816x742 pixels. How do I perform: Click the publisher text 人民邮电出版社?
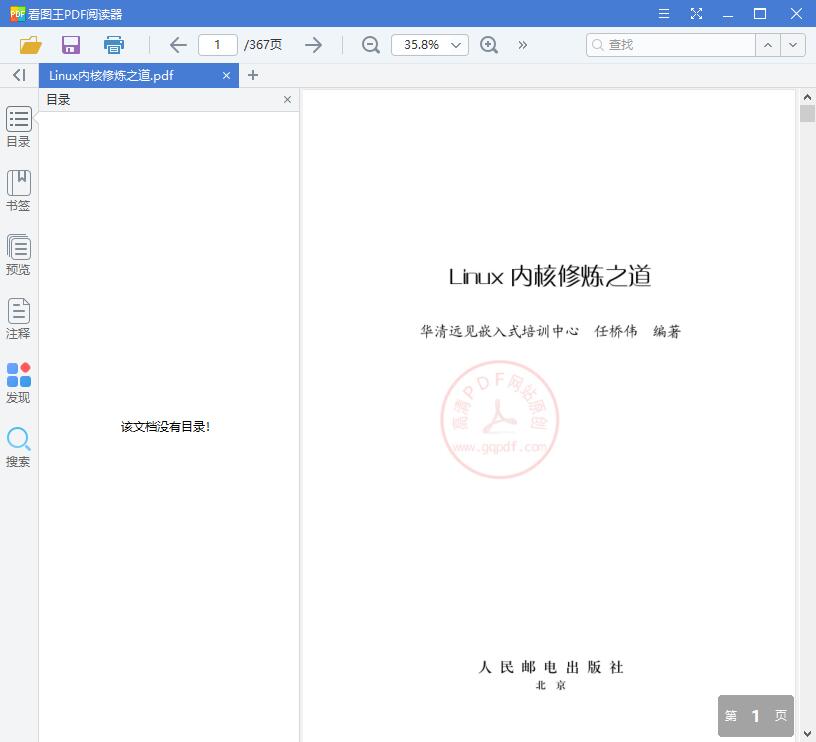click(x=551, y=667)
